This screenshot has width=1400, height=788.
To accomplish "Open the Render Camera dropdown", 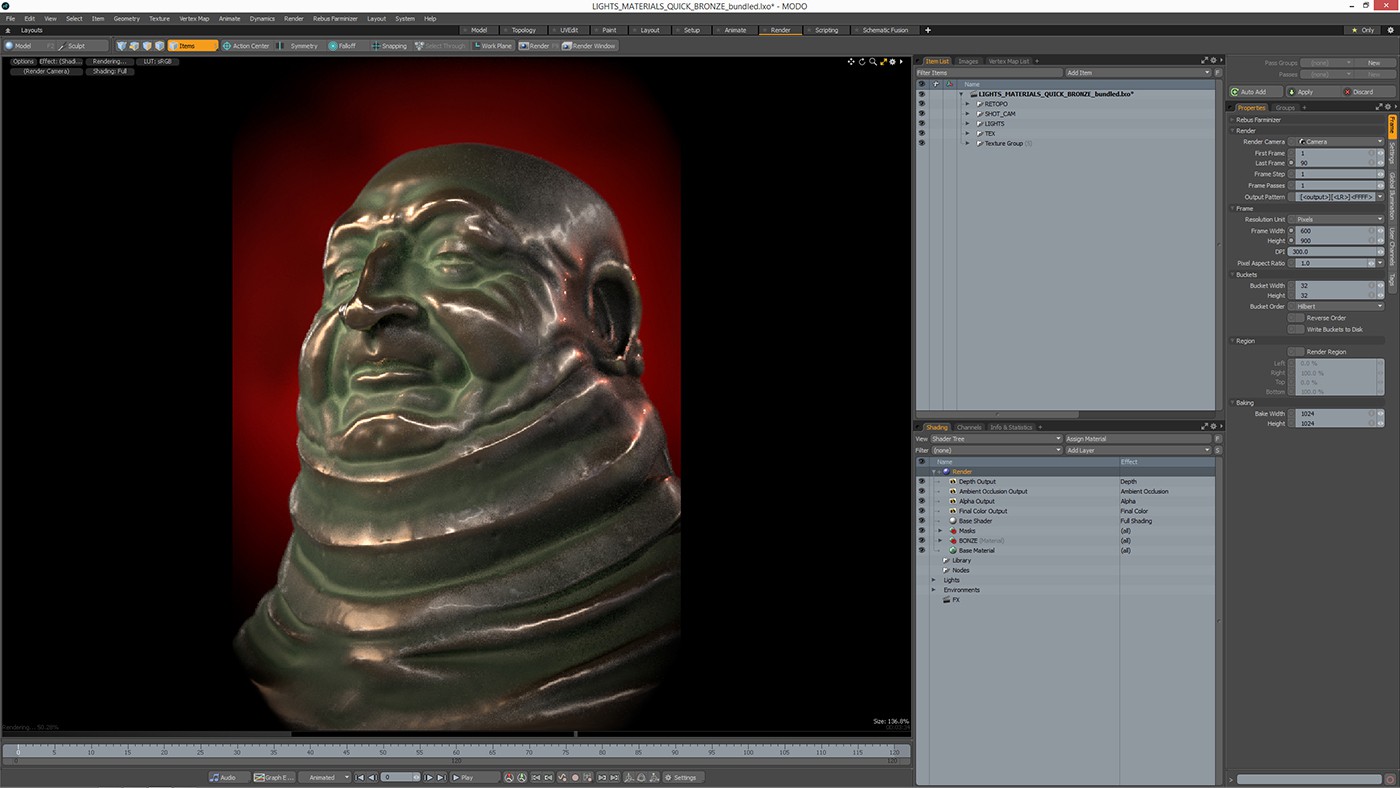I will click(1336, 142).
